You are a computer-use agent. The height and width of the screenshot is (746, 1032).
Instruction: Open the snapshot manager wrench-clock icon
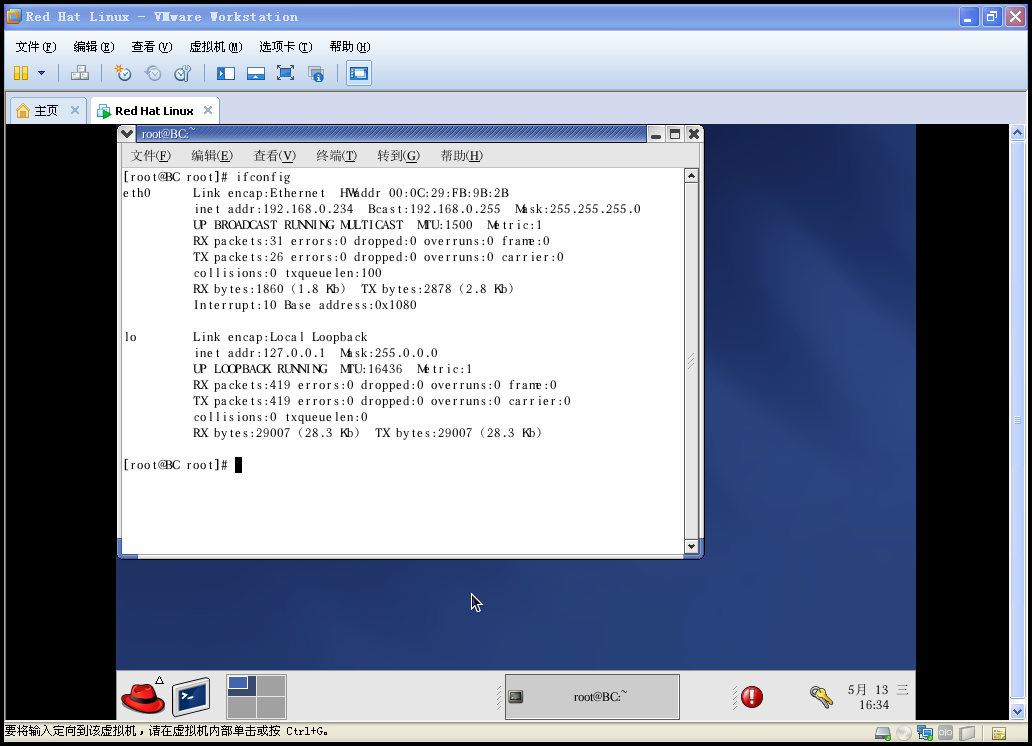tap(182, 73)
